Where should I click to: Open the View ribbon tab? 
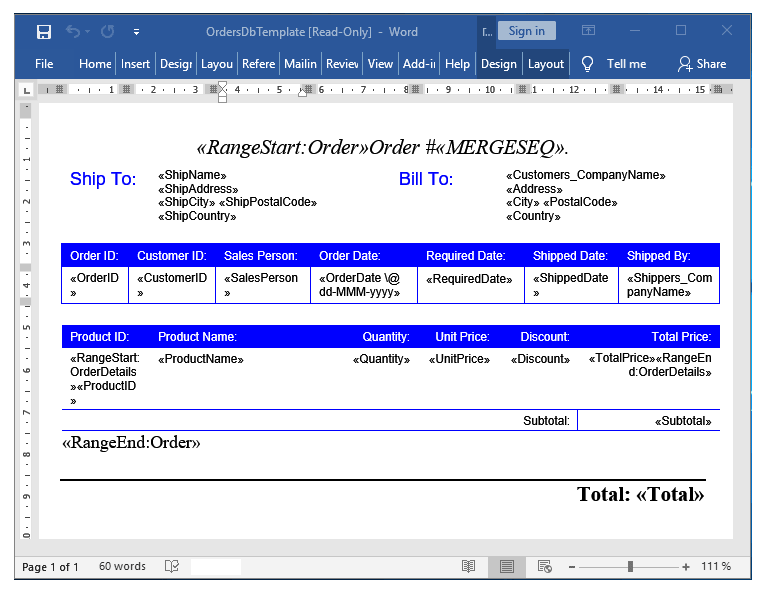point(380,64)
